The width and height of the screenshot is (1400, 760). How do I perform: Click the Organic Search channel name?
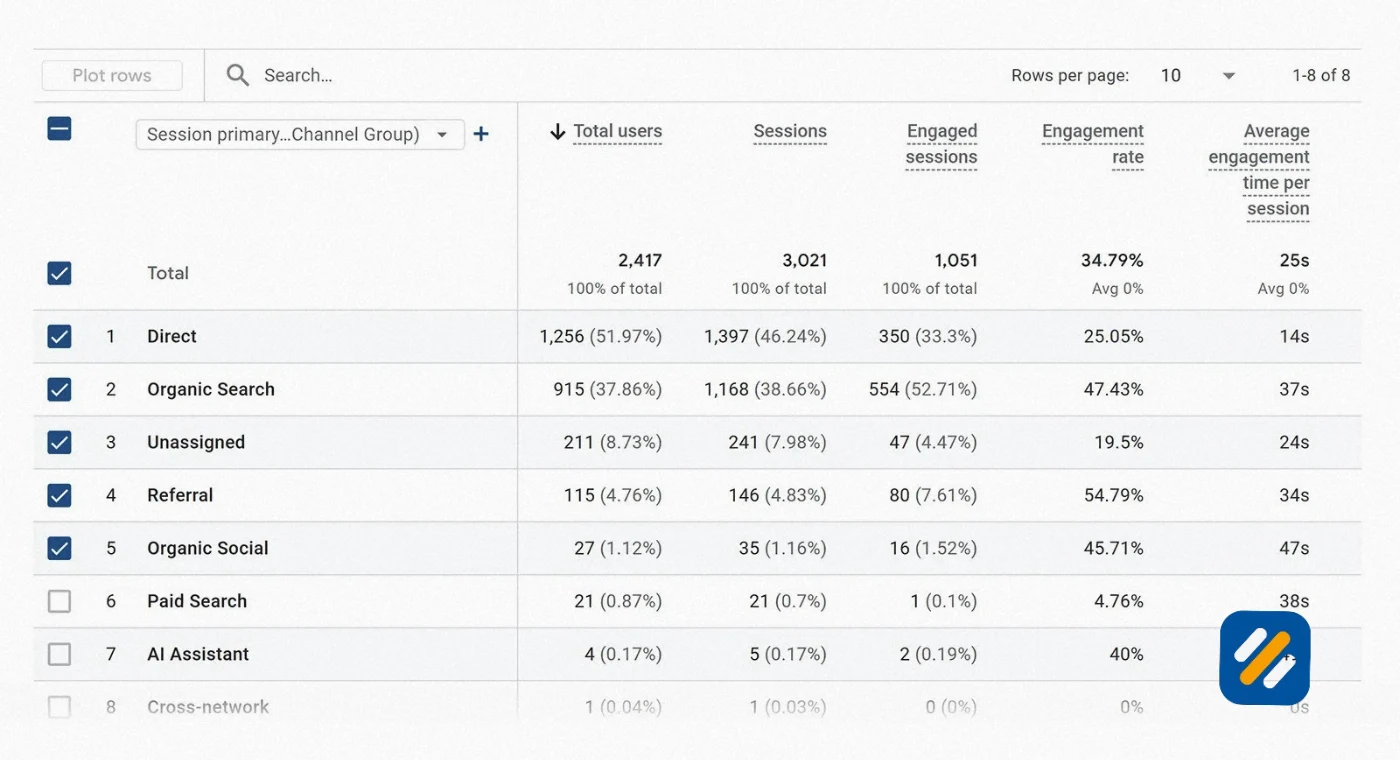(x=211, y=389)
